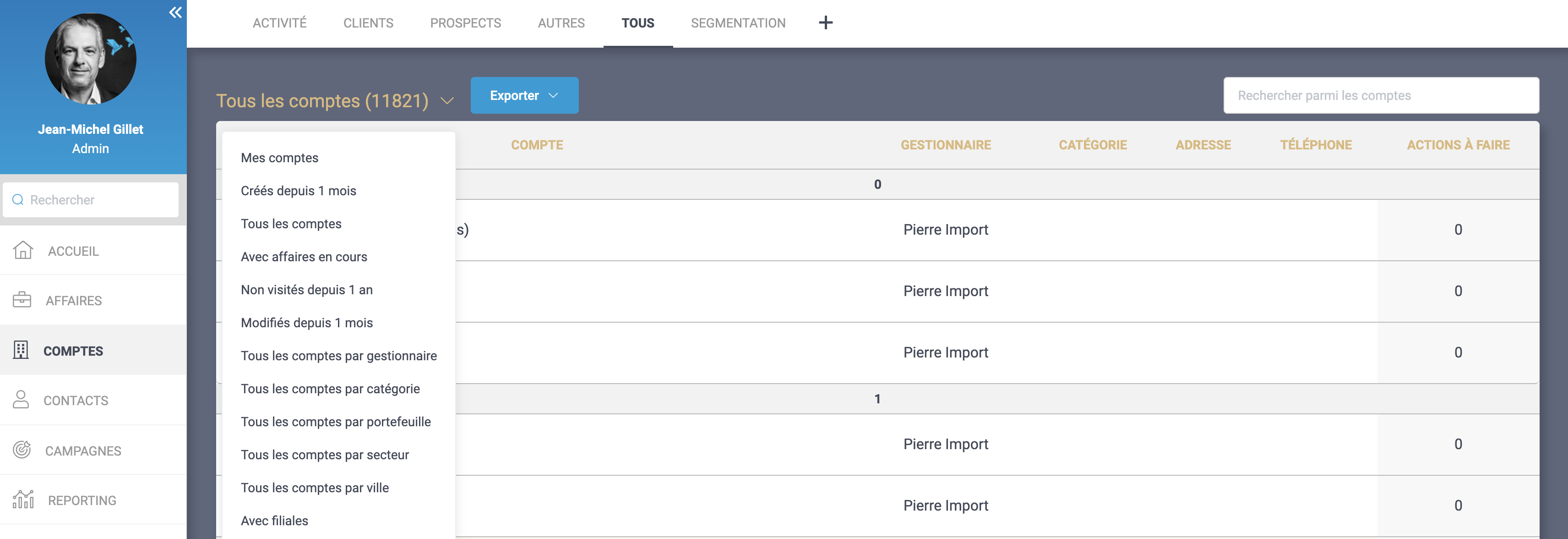Select Tous les comptes par ville

tap(314, 488)
